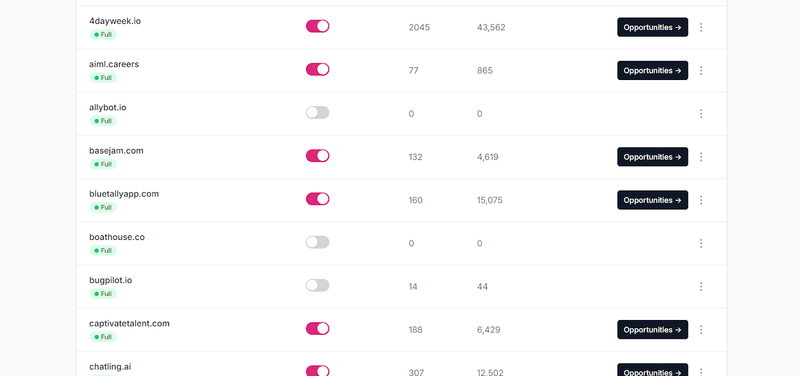
Task: Open the three-dot menu for aiml.careers
Action: [x=701, y=70]
